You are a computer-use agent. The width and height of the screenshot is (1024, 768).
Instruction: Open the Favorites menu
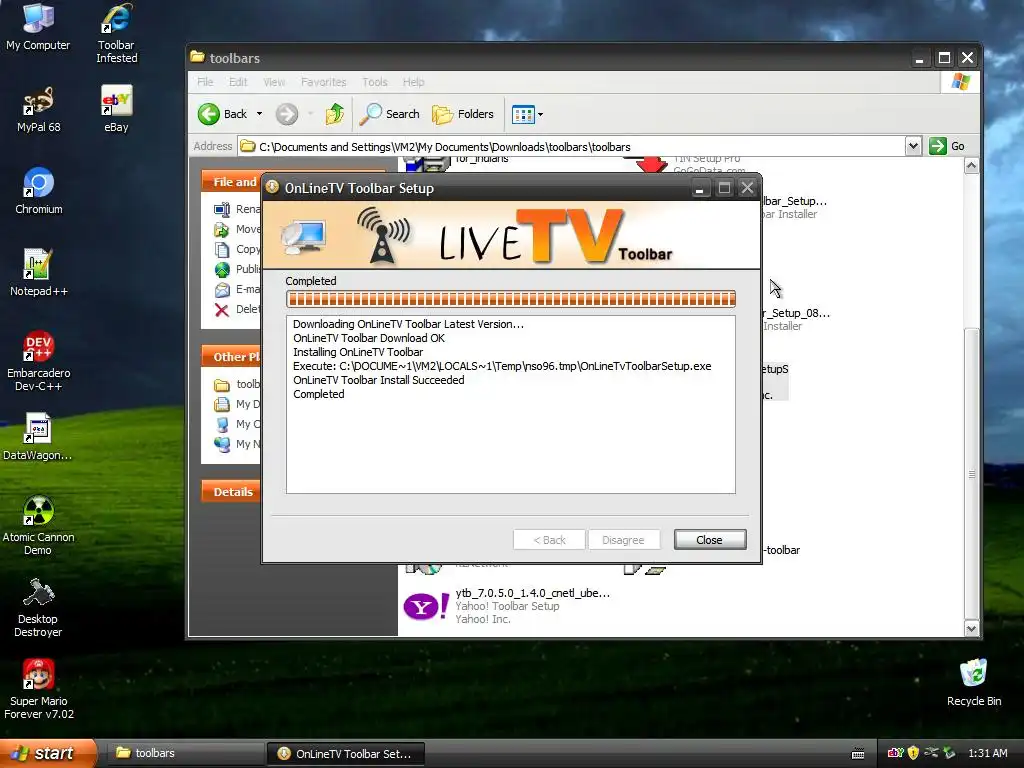point(323,82)
